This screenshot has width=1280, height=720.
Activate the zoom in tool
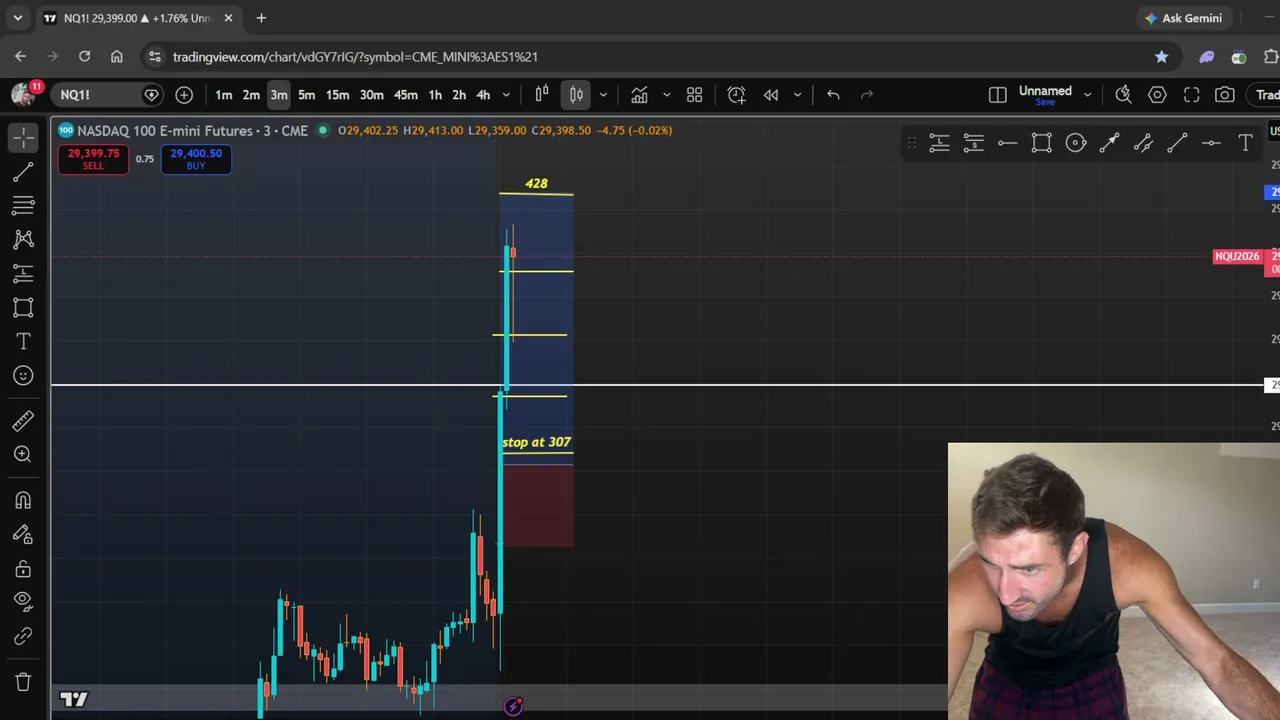[23, 454]
